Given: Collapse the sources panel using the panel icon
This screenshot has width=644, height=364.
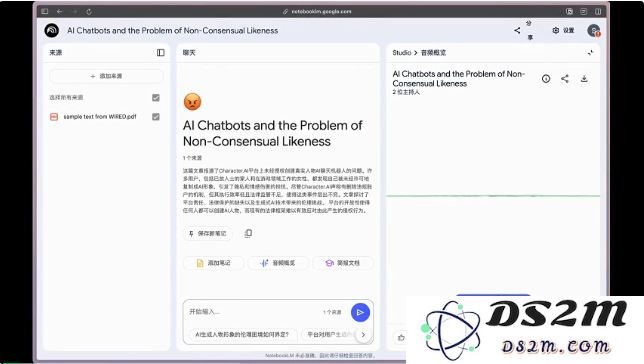Looking at the screenshot, I should [161, 53].
